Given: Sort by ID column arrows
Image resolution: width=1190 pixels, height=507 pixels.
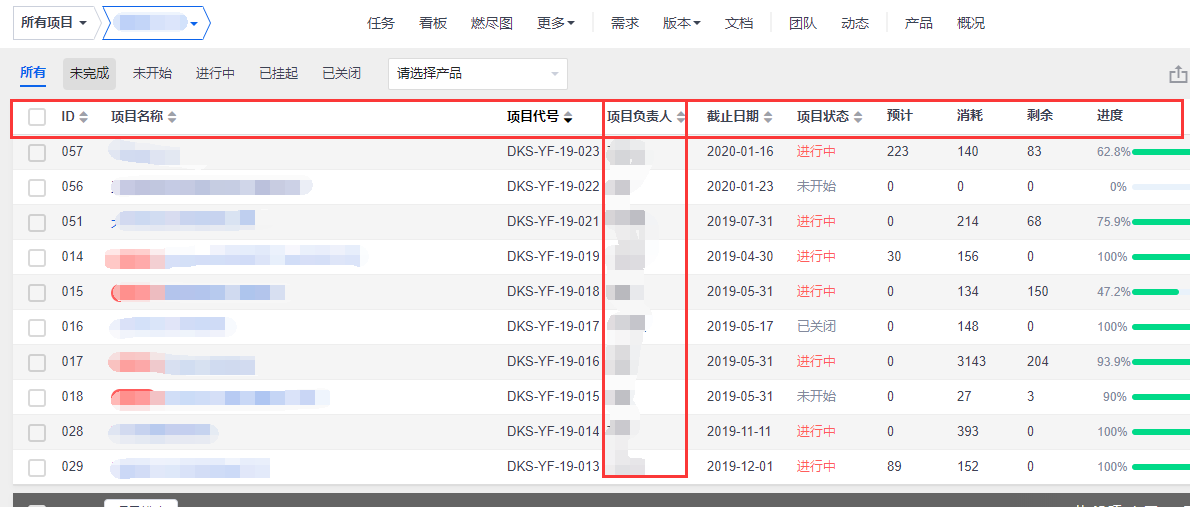Looking at the screenshot, I should (x=83, y=117).
